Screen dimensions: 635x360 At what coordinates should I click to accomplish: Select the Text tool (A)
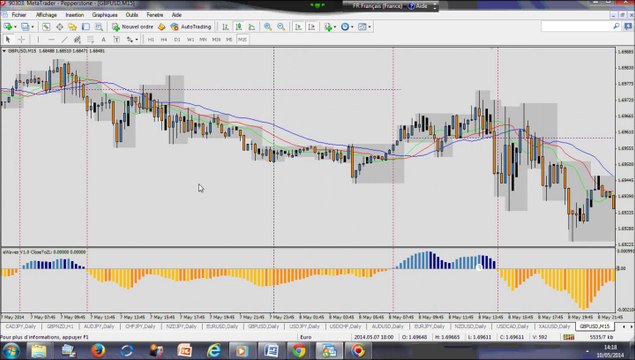tap(103, 39)
